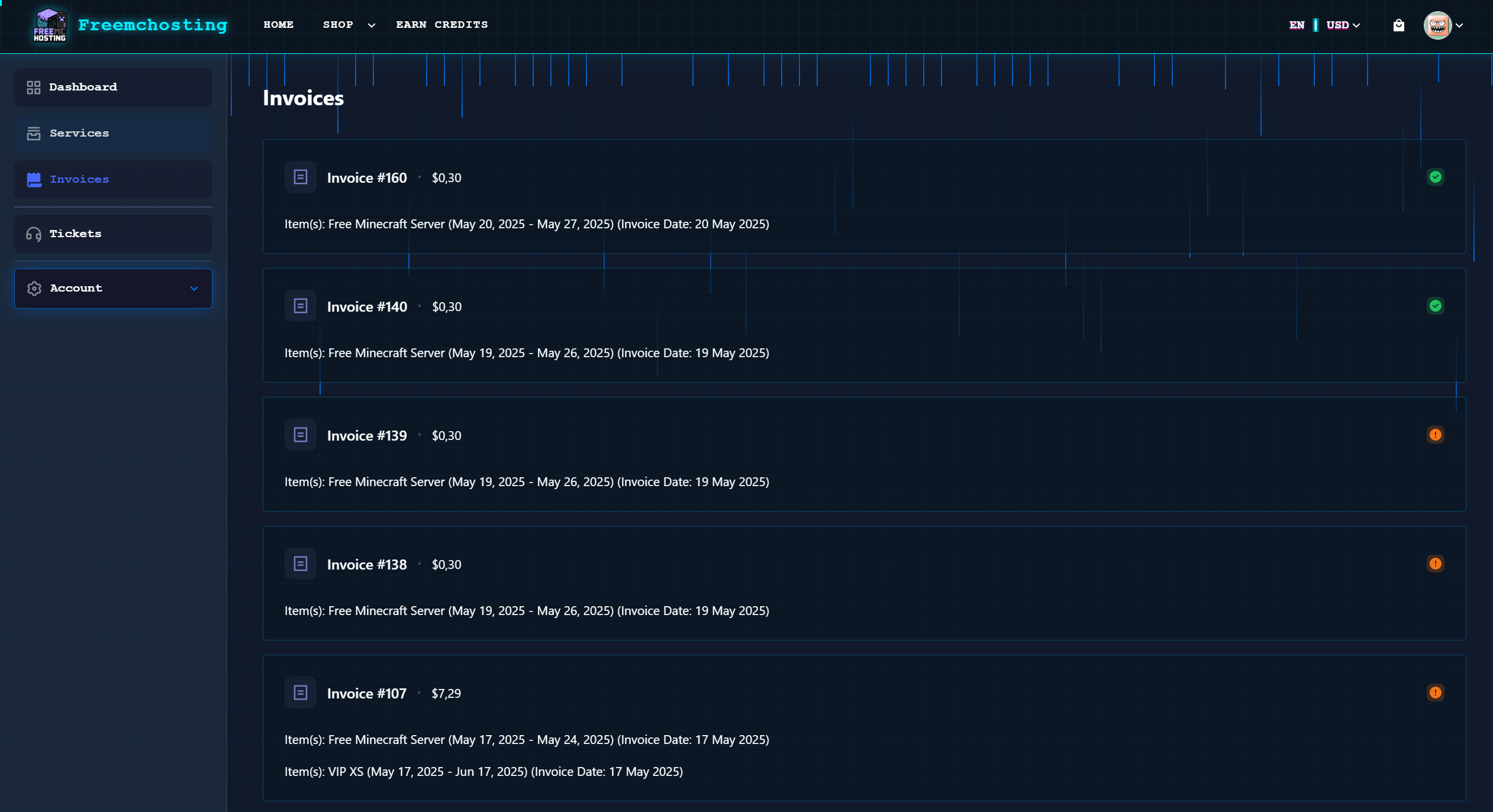This screenshot has width=1493, height=812.
Task: Open the USD currency dropdown
Action: click(1343, 25)
